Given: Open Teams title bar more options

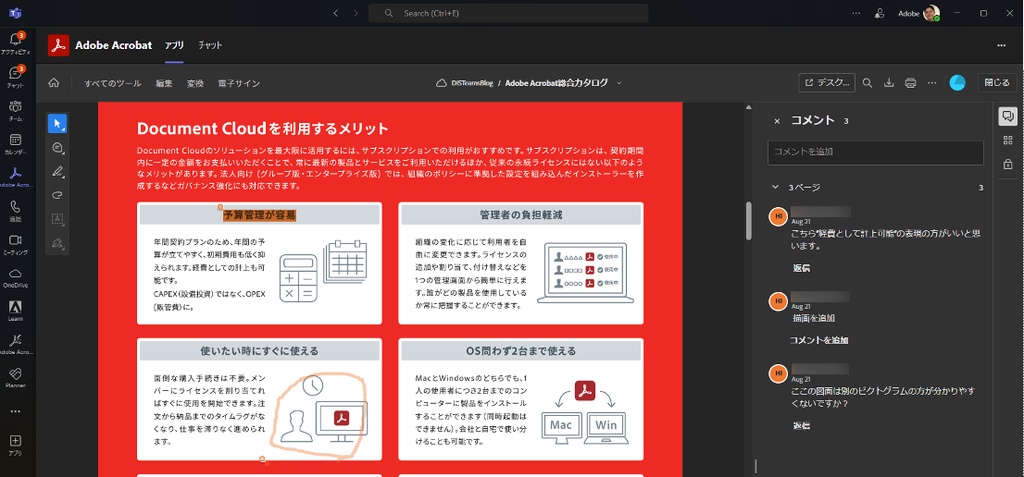Looking at the screenshot, I should point(856,13).
